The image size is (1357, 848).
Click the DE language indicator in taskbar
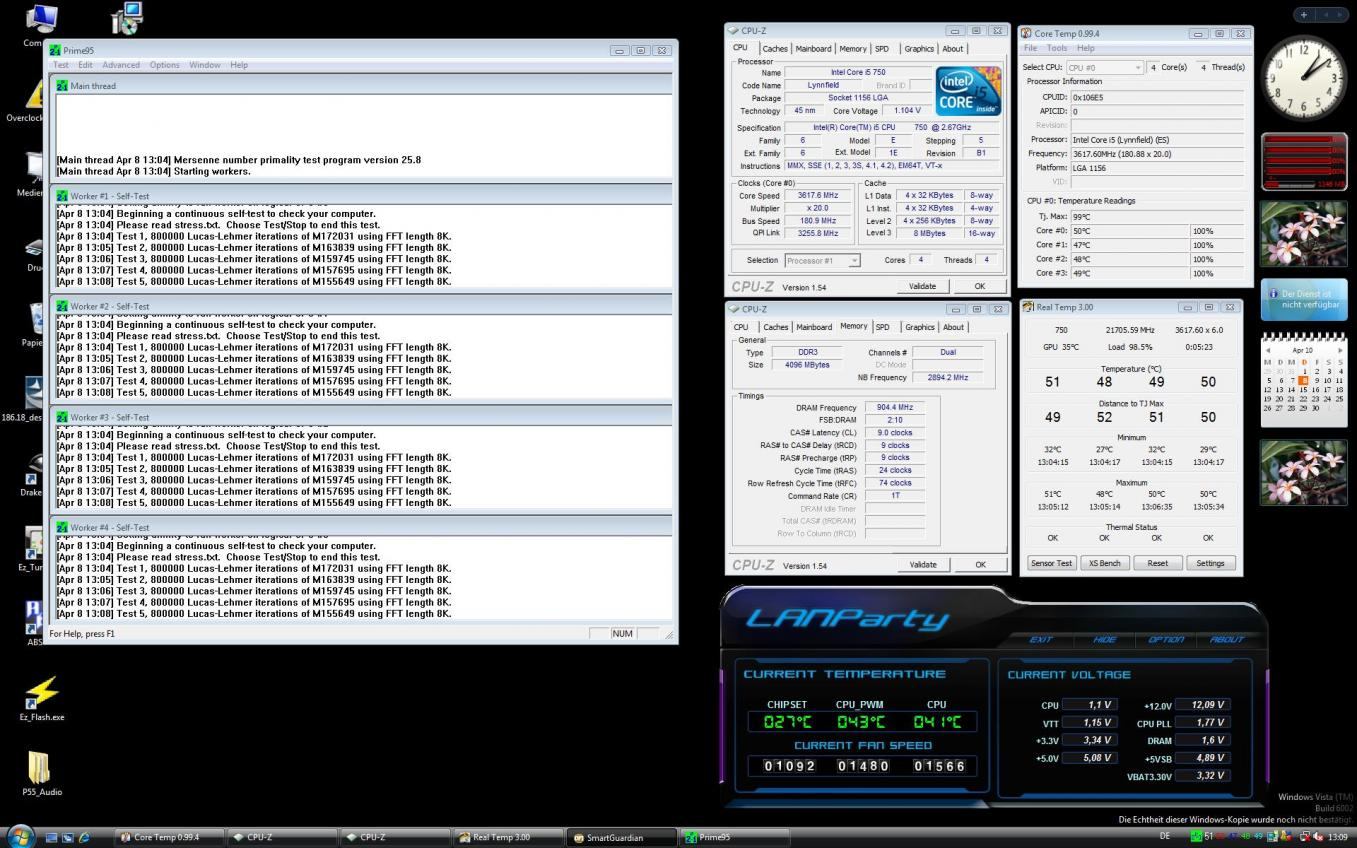(x=1165, y=836)
